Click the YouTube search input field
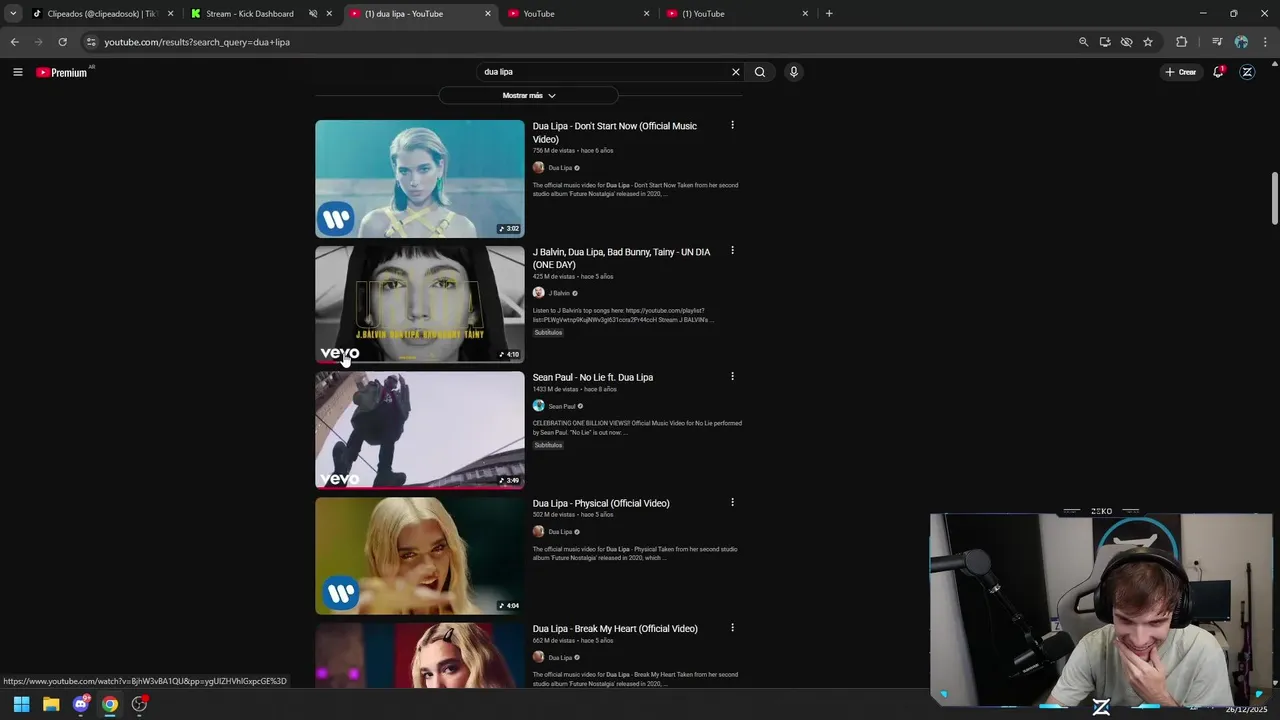 click(x=603, y=72)
